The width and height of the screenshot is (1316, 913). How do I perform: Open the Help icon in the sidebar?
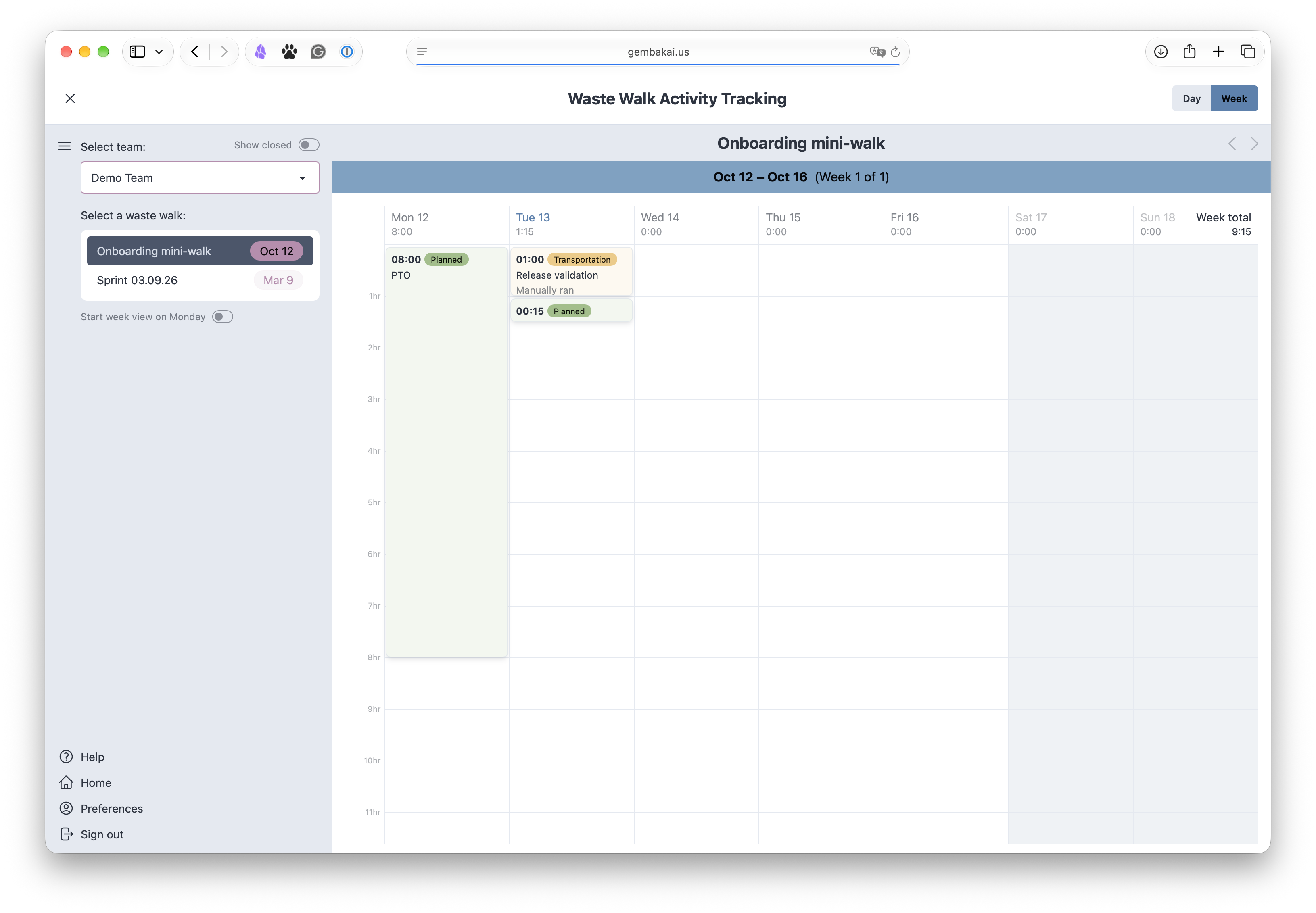coord(67,756)
